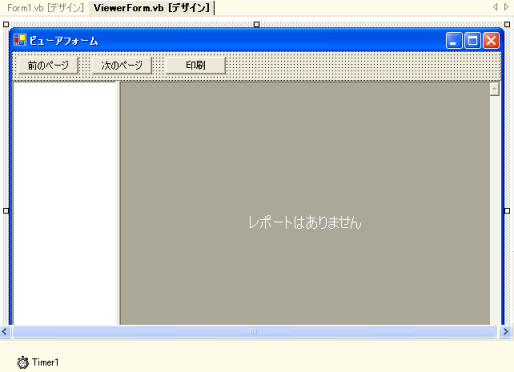Click the 前のページ button
The height and width of the screenshot is (372, 514).
click(x=48, y=65)
